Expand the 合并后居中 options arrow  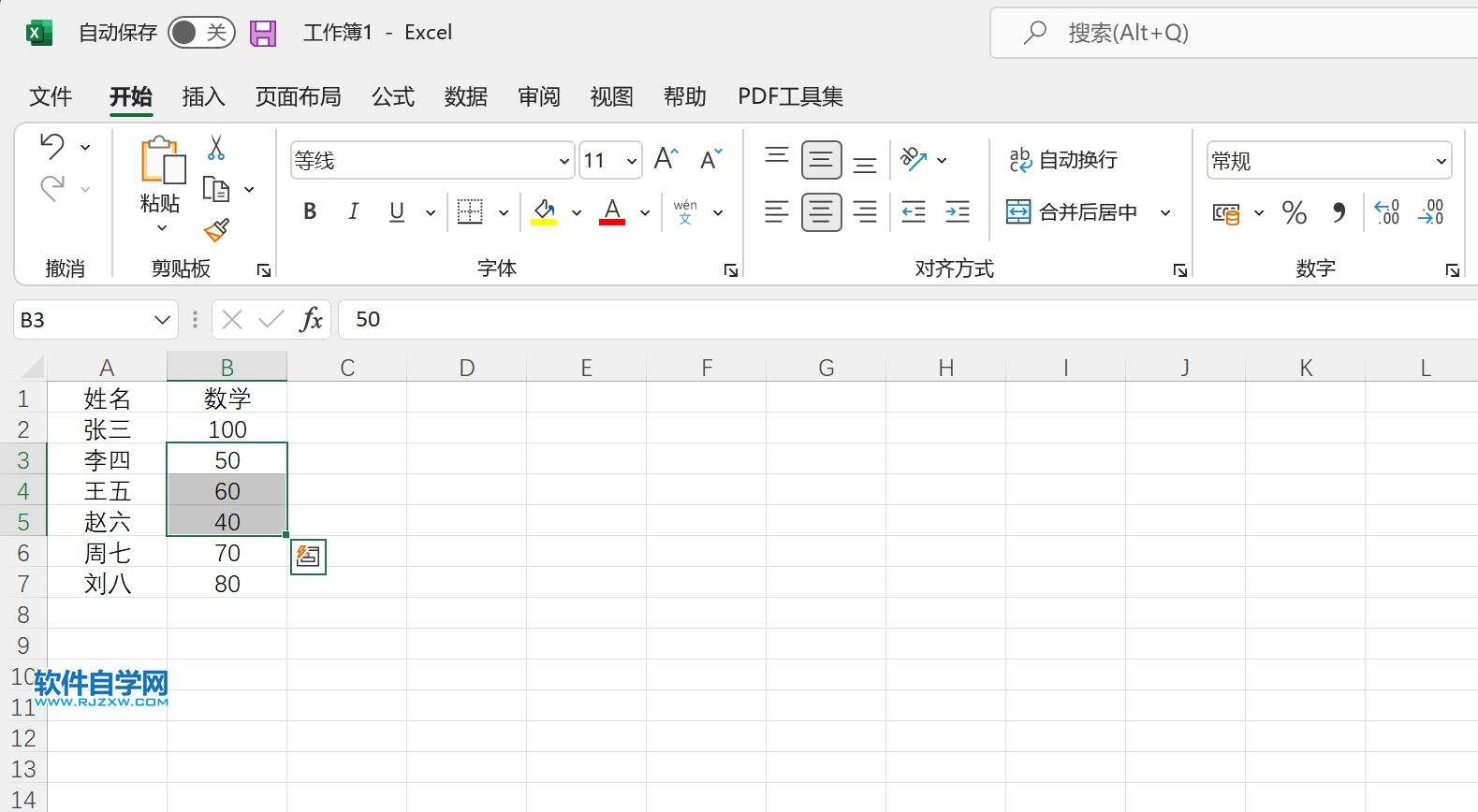(1165, 213)
